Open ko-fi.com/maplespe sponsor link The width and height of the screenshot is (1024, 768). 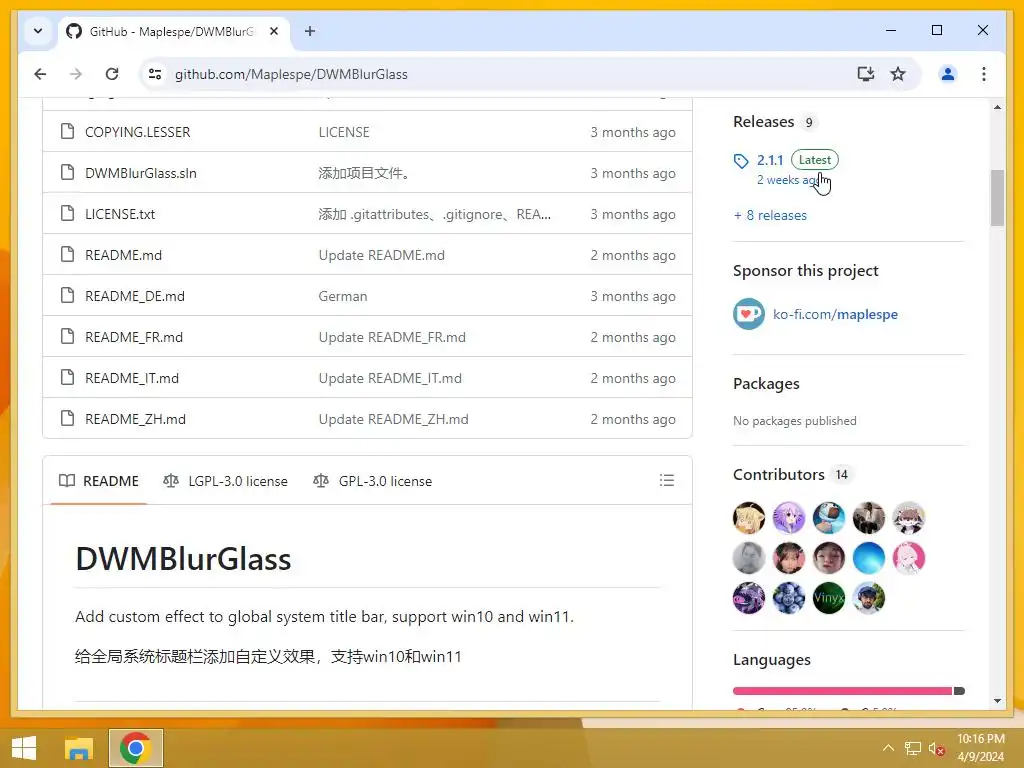[x=835, y=314]
